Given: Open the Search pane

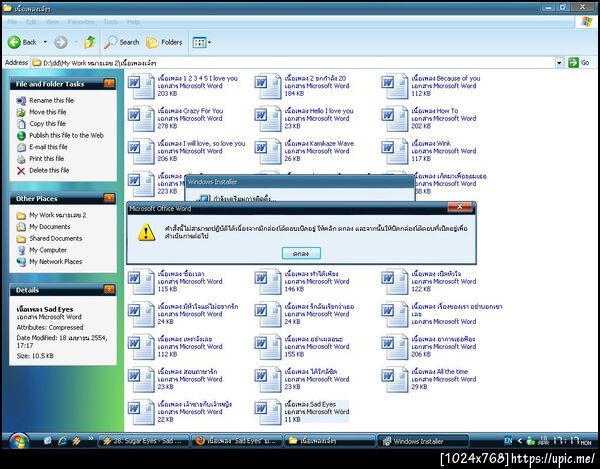Looking at the screenshot, I should [x=122, y=42].
